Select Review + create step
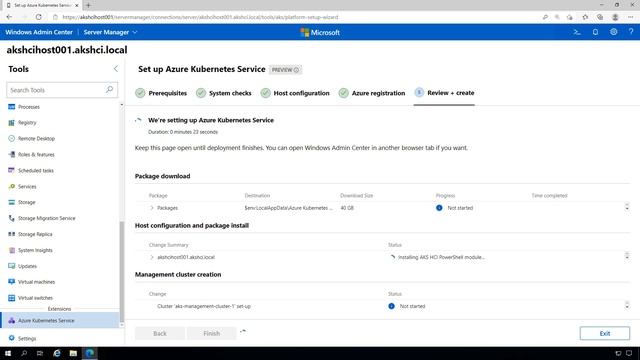The width and height of the screenshot is (640, 360). pos(444,93)
